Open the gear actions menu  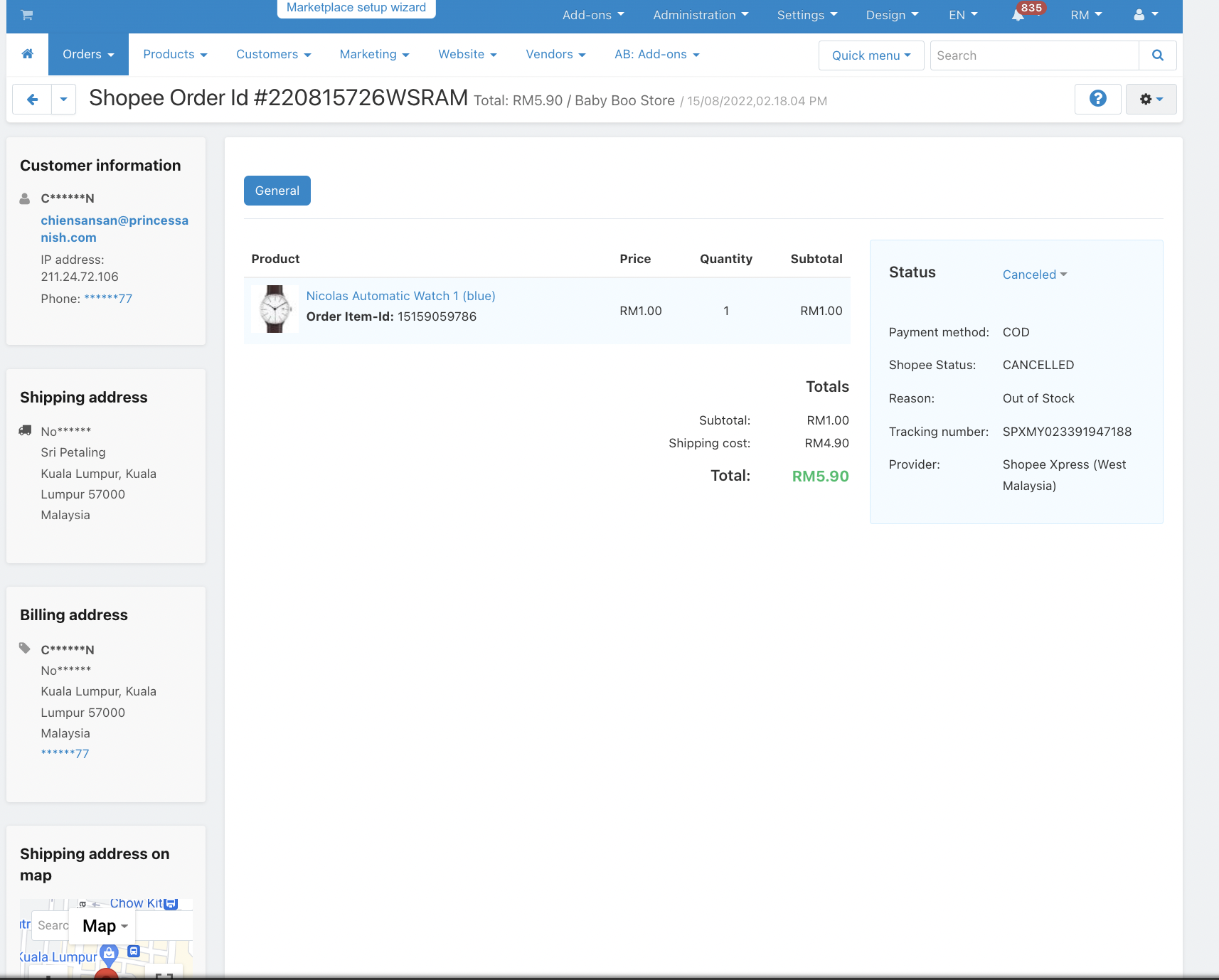tap(1151, 99)
